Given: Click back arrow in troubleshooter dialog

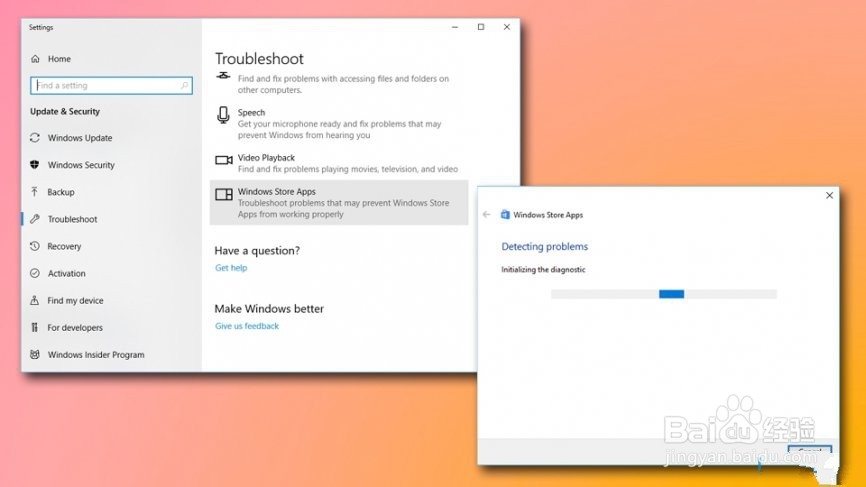Looking at the screenshot, I should pyautogui.click(x=486, y=214).
